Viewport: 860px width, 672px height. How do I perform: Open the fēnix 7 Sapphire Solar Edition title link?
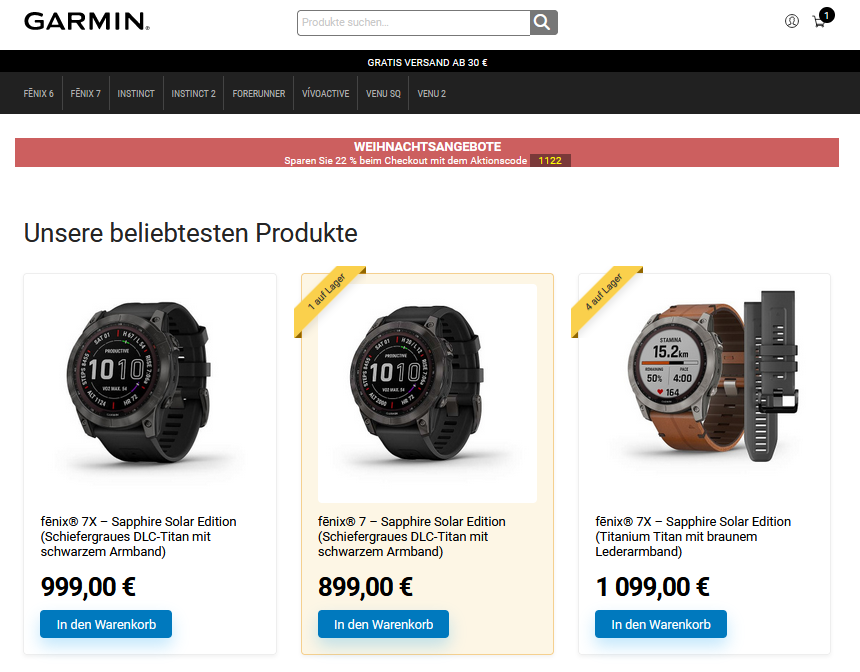[x=412, y=536]
